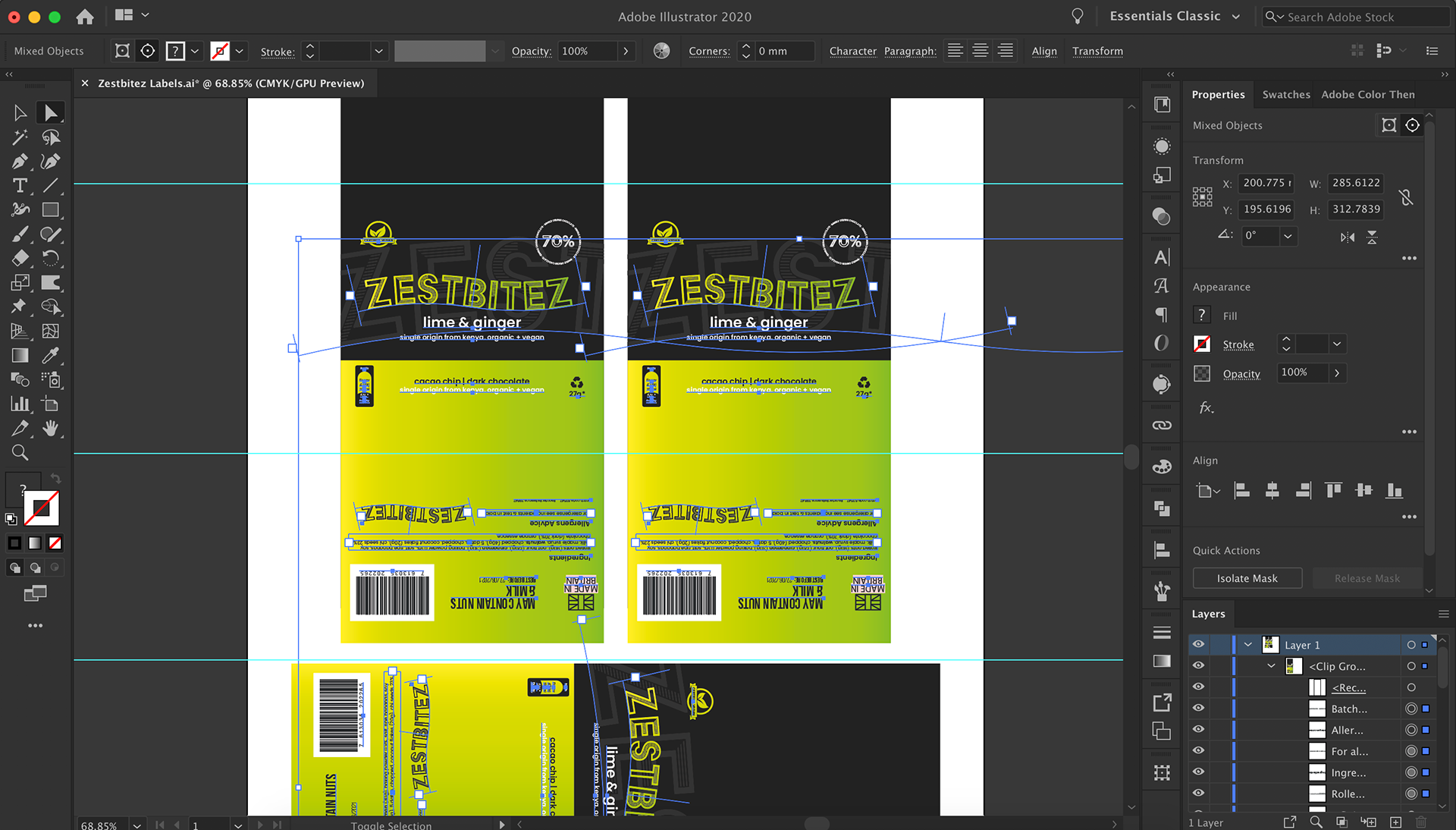Hide Layer 1 visibility eye
Image resolution: width=1456 pixels, height=830 pixels.
tap(1198, 645)
